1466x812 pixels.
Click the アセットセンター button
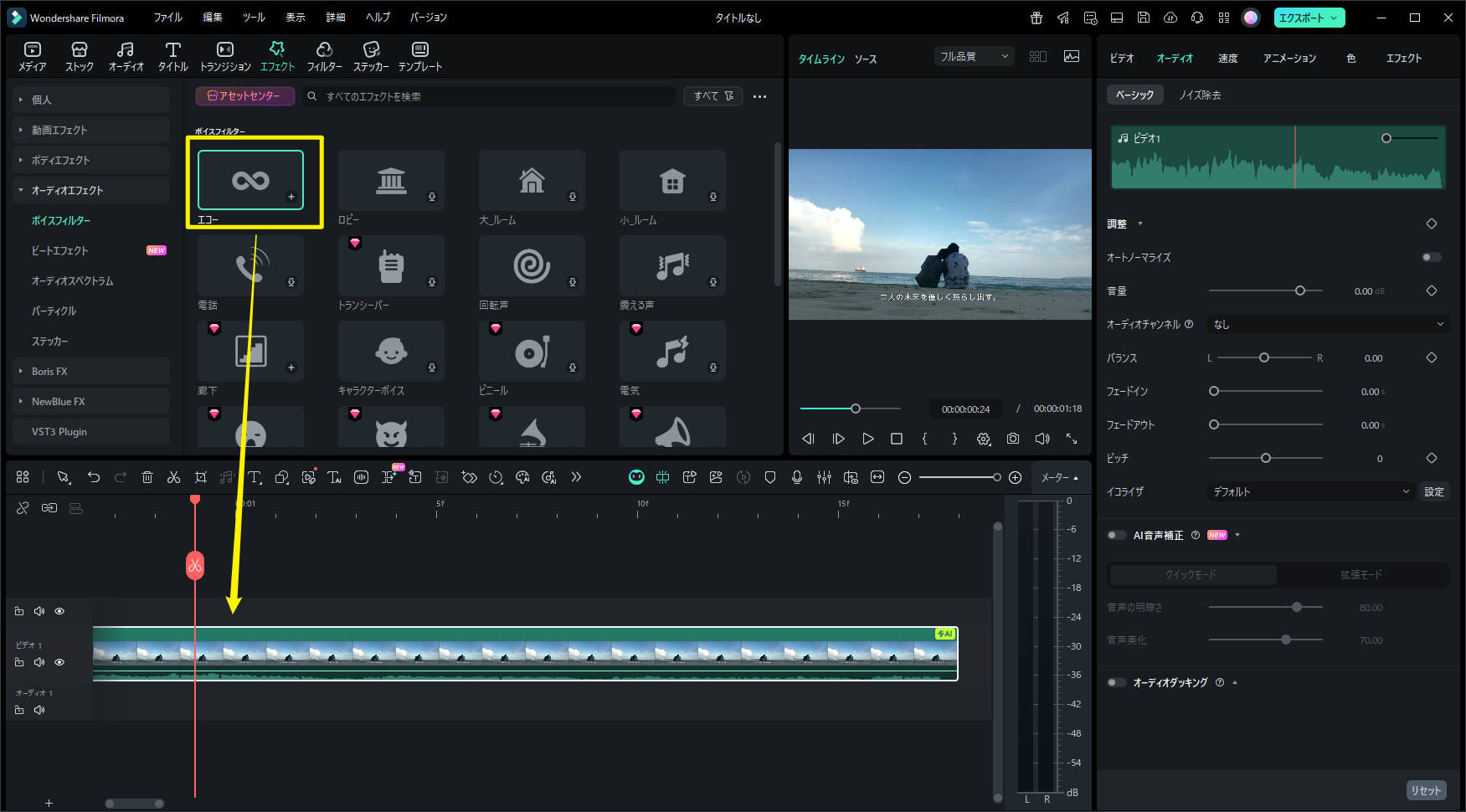tap(244, 96)
